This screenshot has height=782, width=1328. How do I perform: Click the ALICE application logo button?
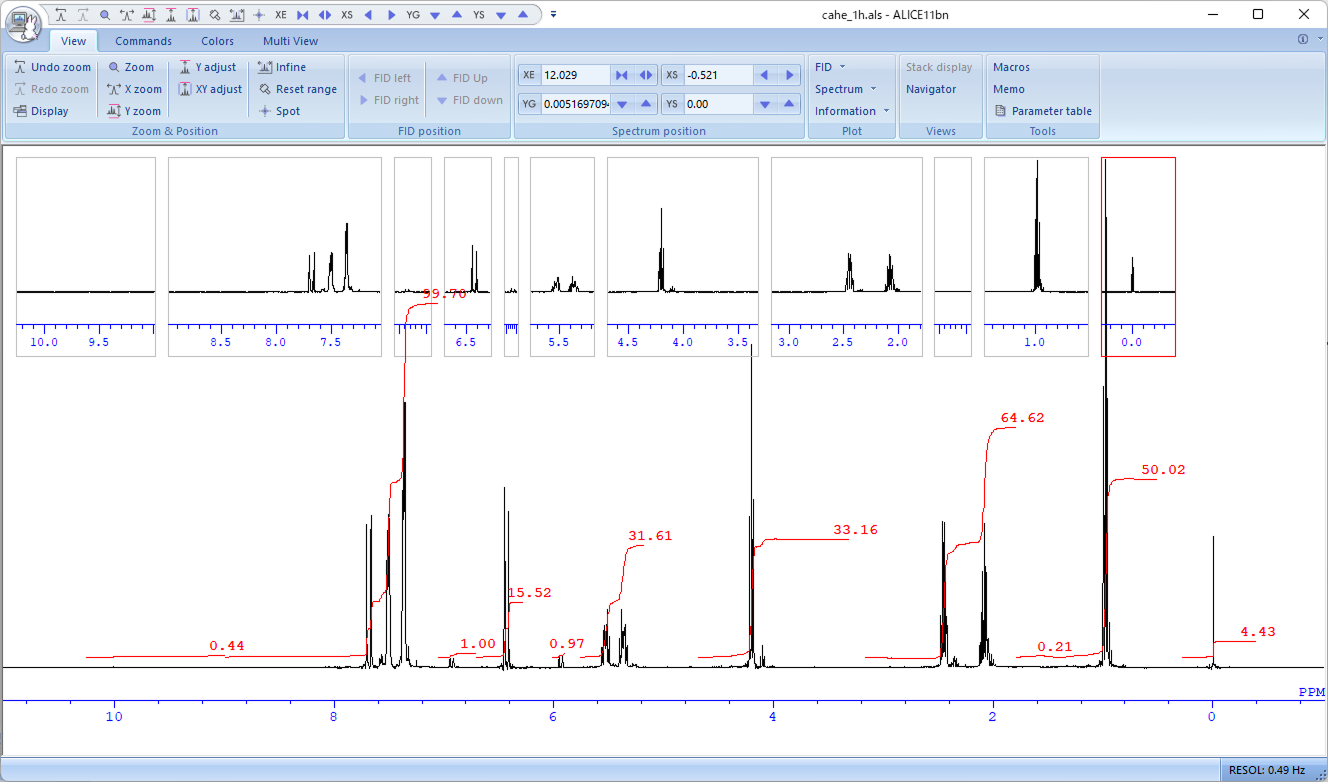pyautogui.click(x=24, y=24)
